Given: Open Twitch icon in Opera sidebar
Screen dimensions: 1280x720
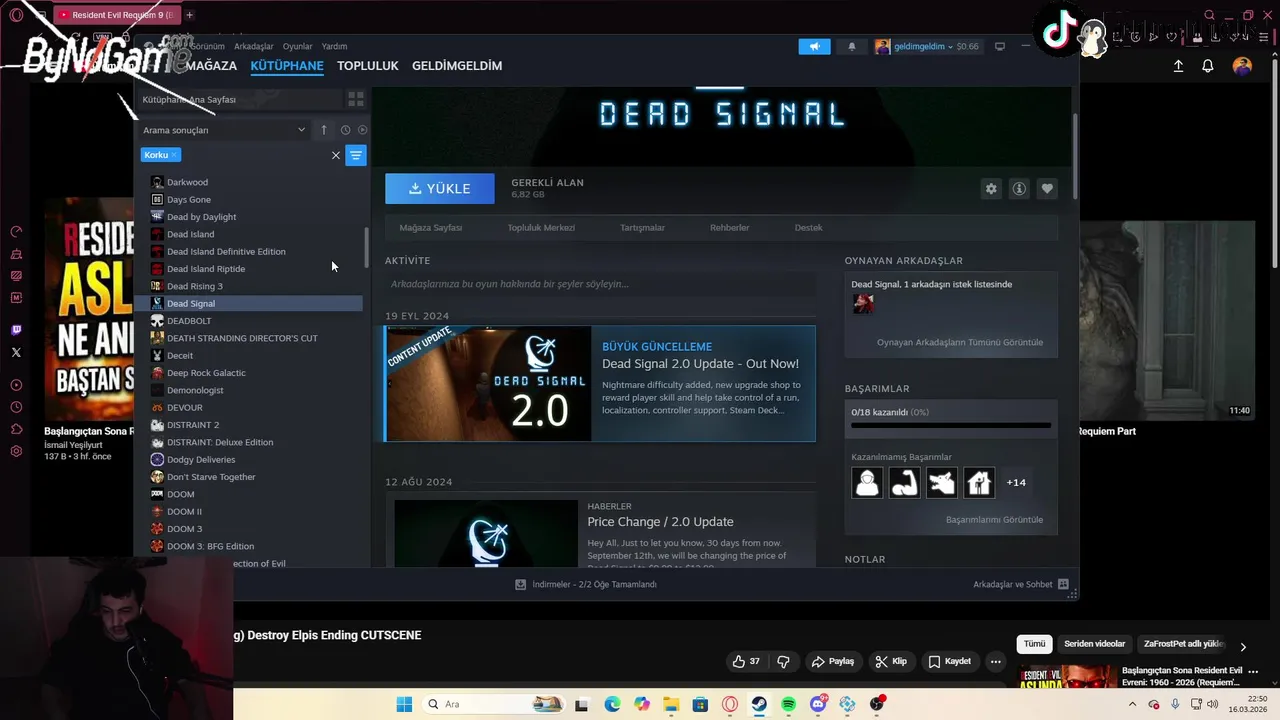Looking at the screenshot, I should point(16,330).
